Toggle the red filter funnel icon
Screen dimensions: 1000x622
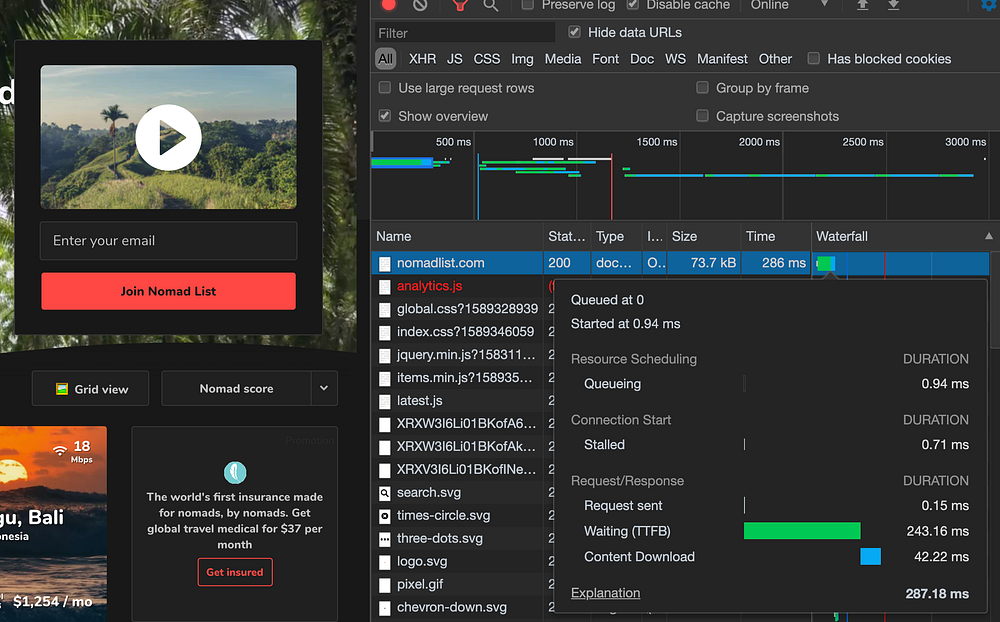coord(460,4)
